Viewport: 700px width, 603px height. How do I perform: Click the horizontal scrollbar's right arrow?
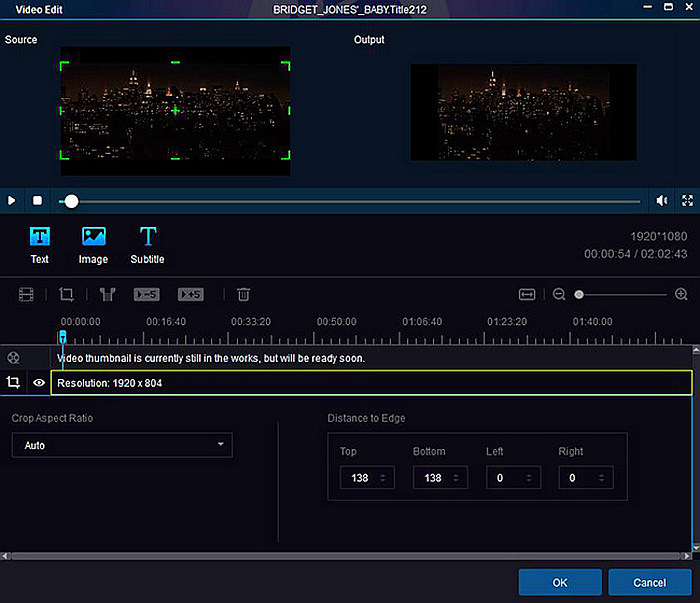(x=687, y=556)
